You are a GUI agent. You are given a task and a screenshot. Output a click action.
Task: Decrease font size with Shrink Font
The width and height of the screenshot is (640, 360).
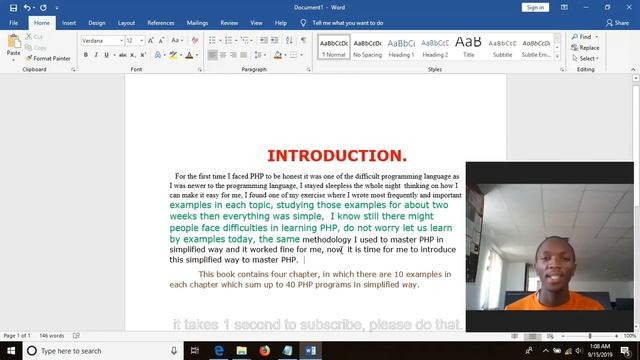pos(162,40)
